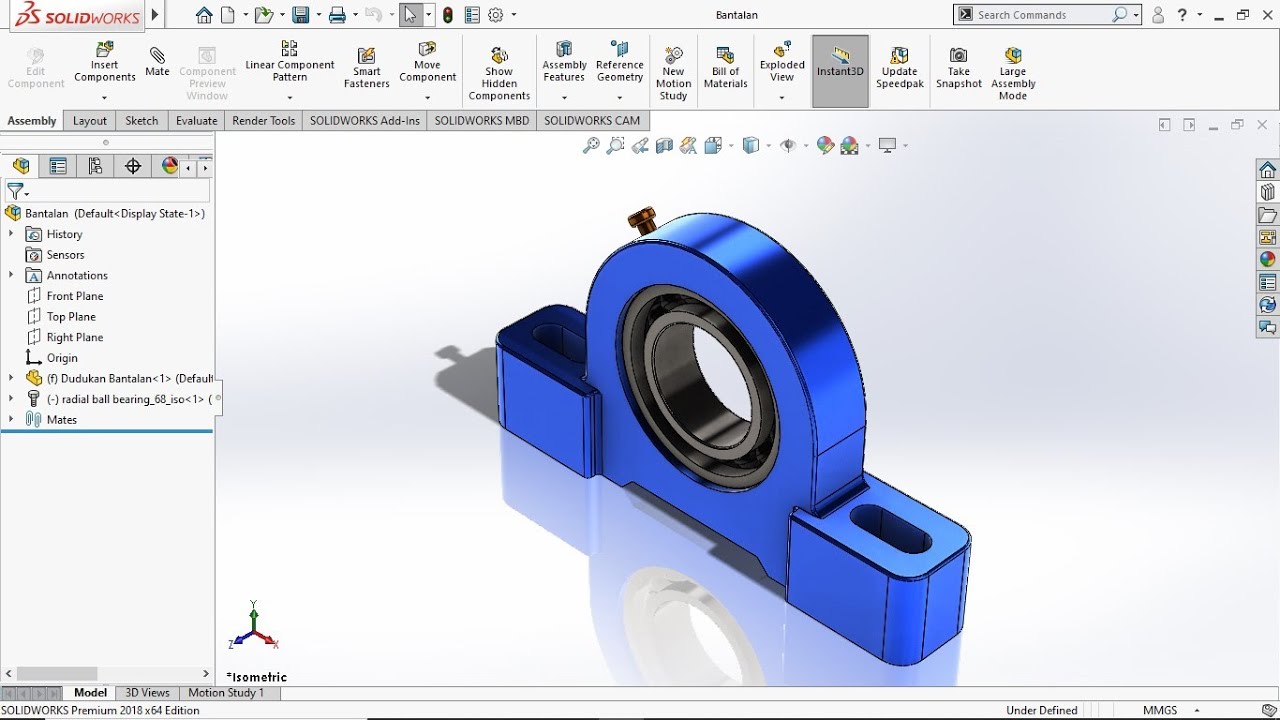Click the Open file folder icon
Screen dimensions: 1280x720
tap(262, 15)
